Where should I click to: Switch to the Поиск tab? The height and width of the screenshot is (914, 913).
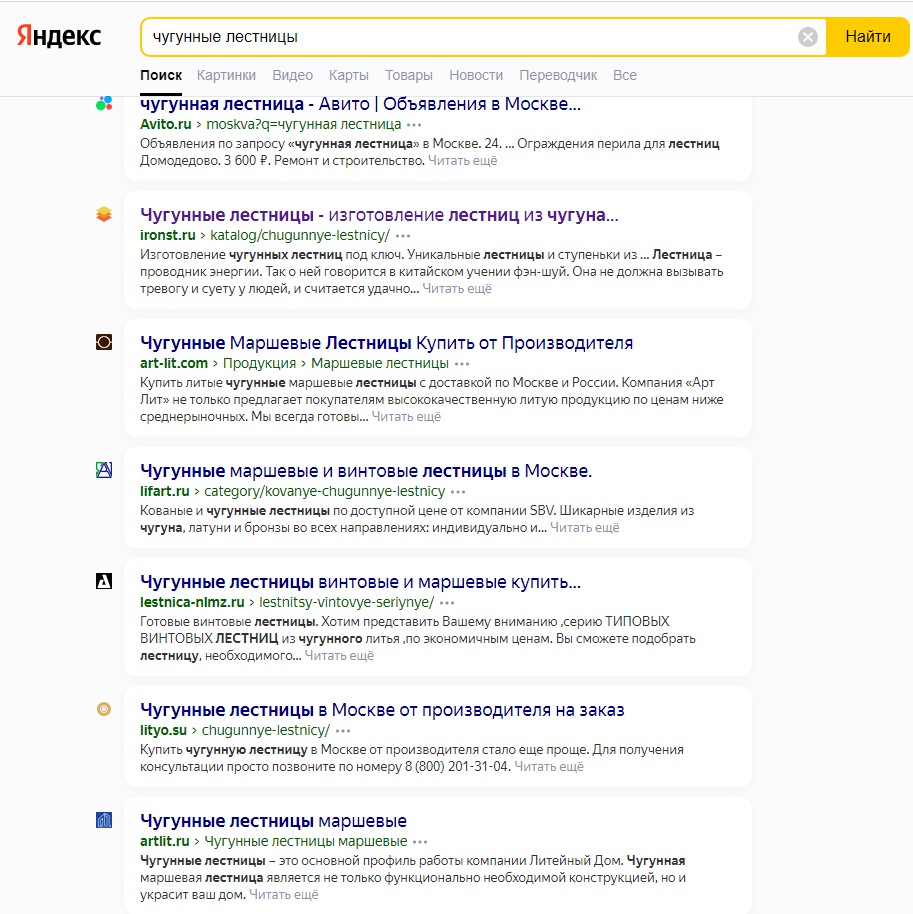coord(161,75)
